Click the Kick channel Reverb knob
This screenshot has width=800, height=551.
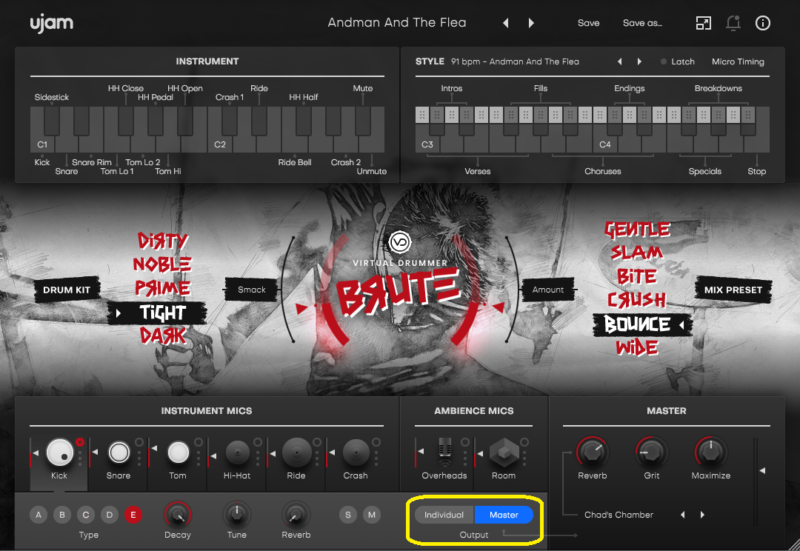pyautogui.click(x=295, y=514)
